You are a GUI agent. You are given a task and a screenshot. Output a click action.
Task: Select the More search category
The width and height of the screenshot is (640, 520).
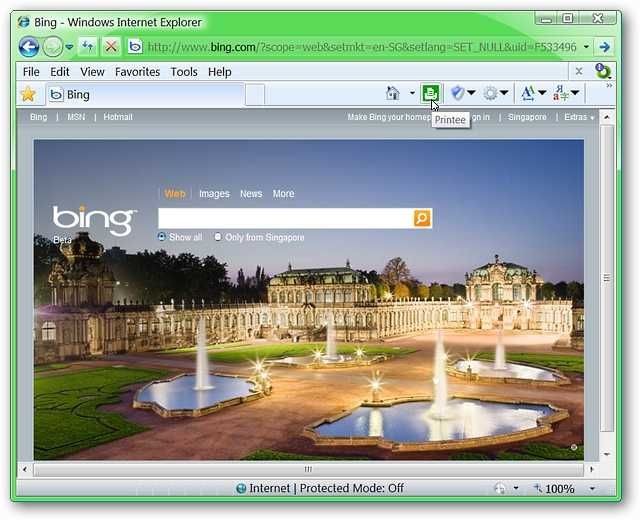[x=283, y=193]
